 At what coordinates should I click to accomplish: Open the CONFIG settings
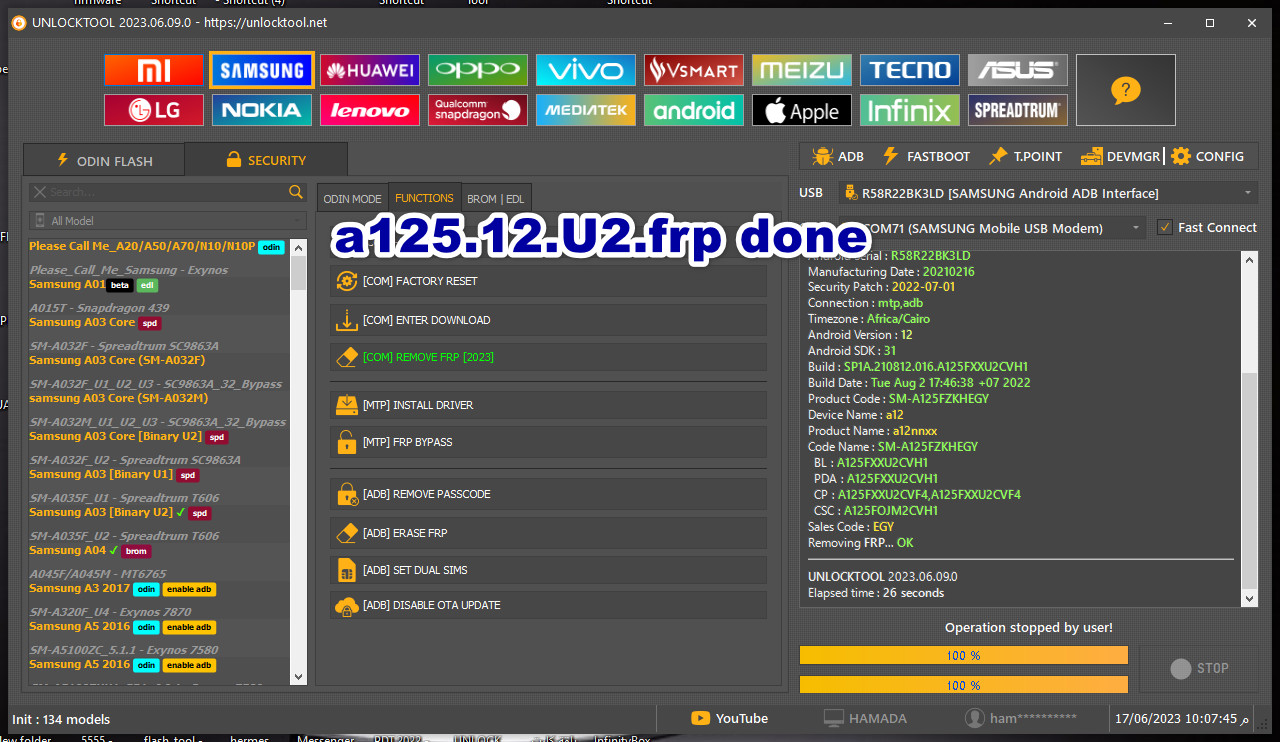pos(1207,156)
